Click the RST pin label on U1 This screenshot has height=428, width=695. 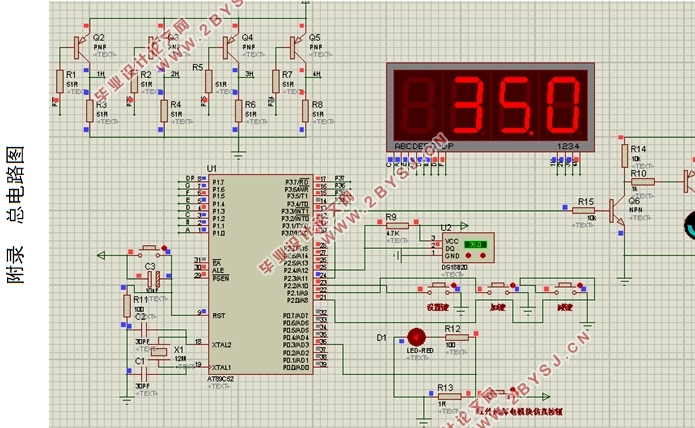219,315
